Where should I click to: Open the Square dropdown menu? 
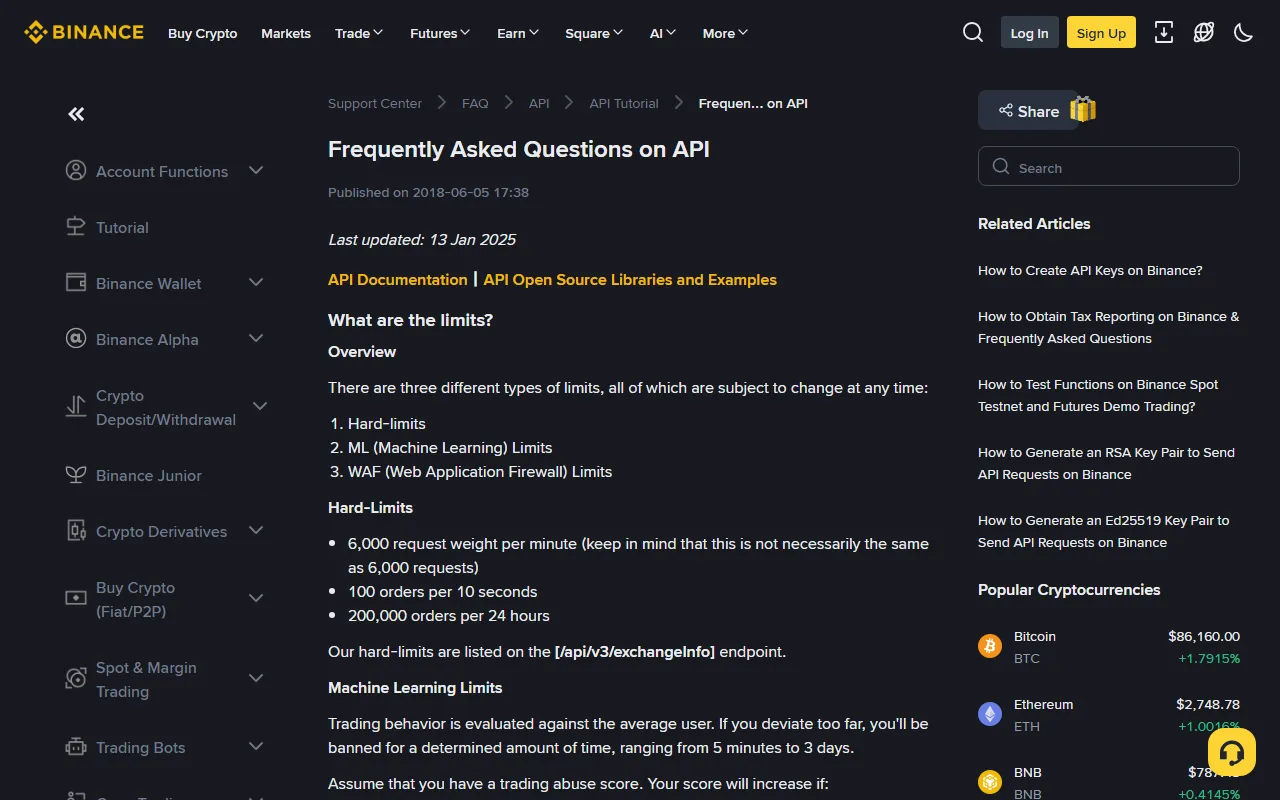594,33
